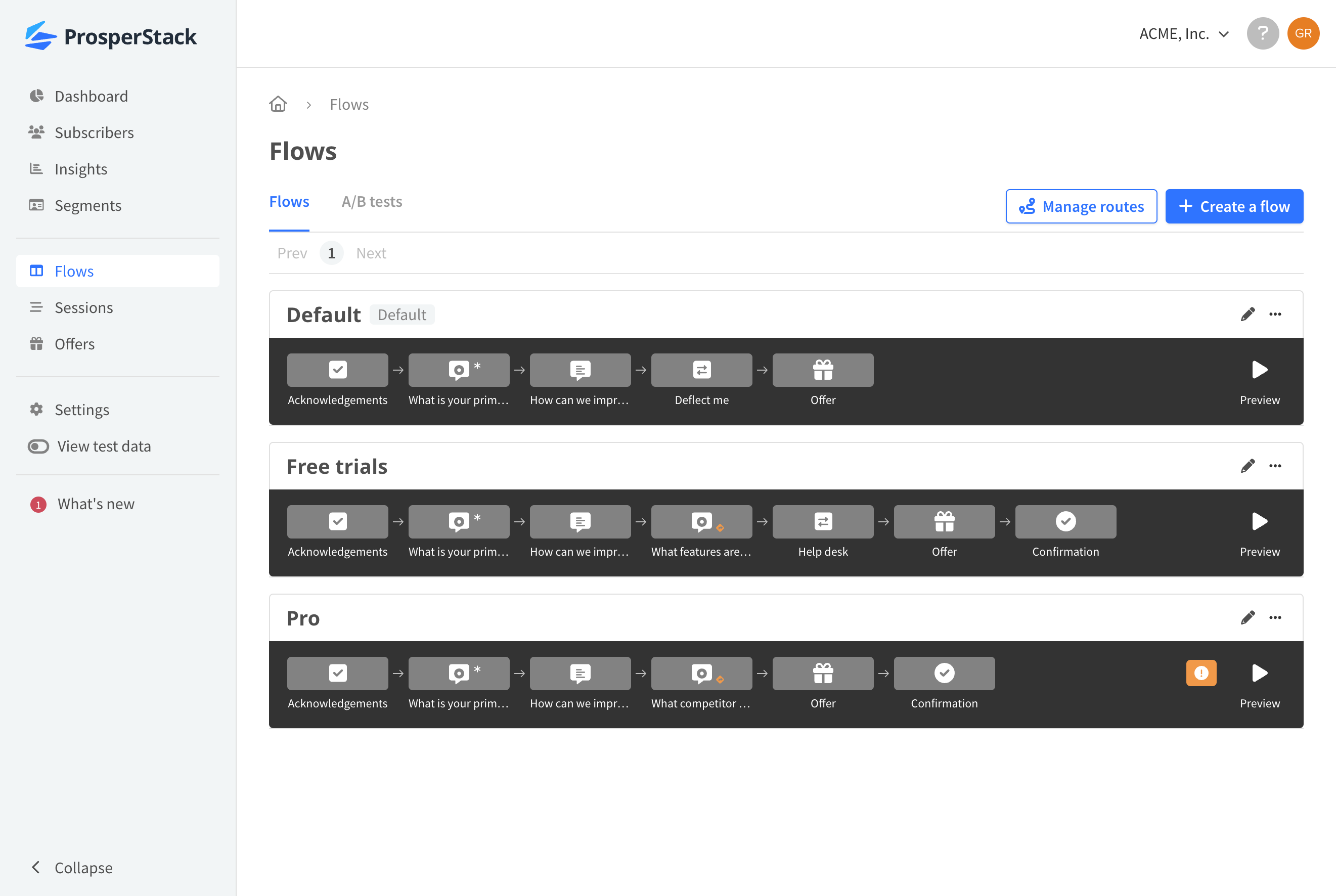Open the Offers gift icon in sidebar

36,343
